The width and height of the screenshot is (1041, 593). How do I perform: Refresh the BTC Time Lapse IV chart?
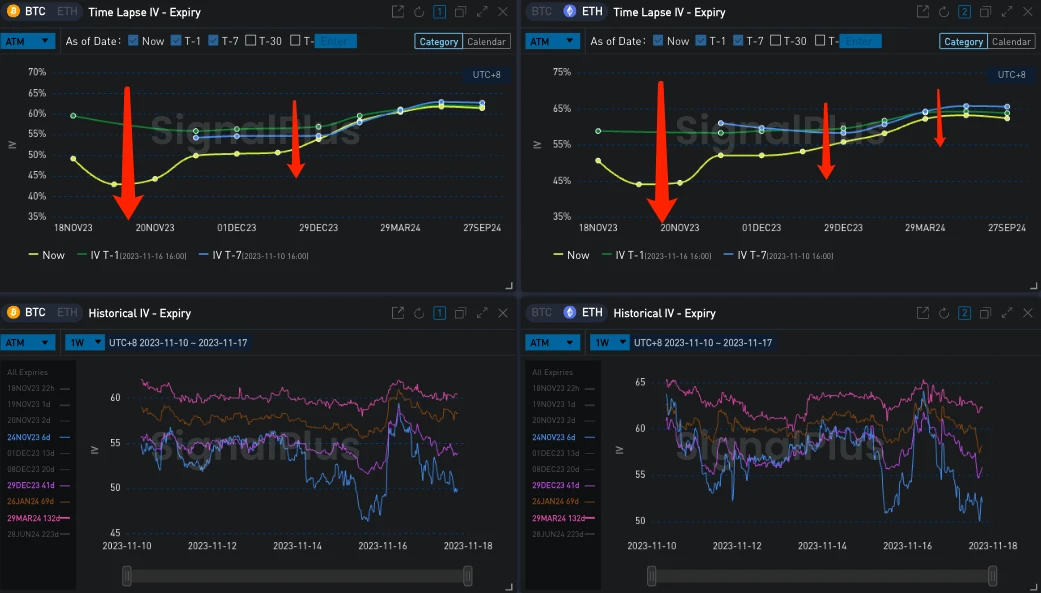(418, 12)
